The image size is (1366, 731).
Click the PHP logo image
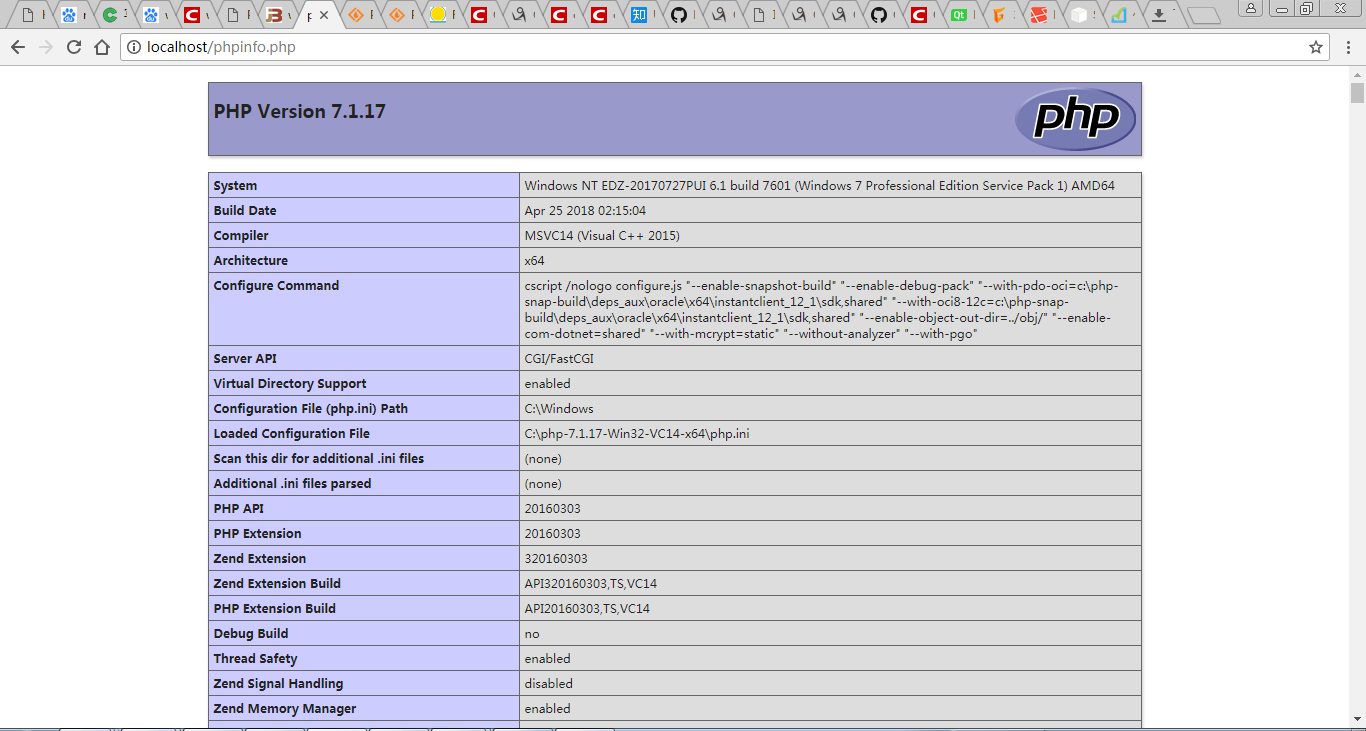click(x=1075, y=118)
